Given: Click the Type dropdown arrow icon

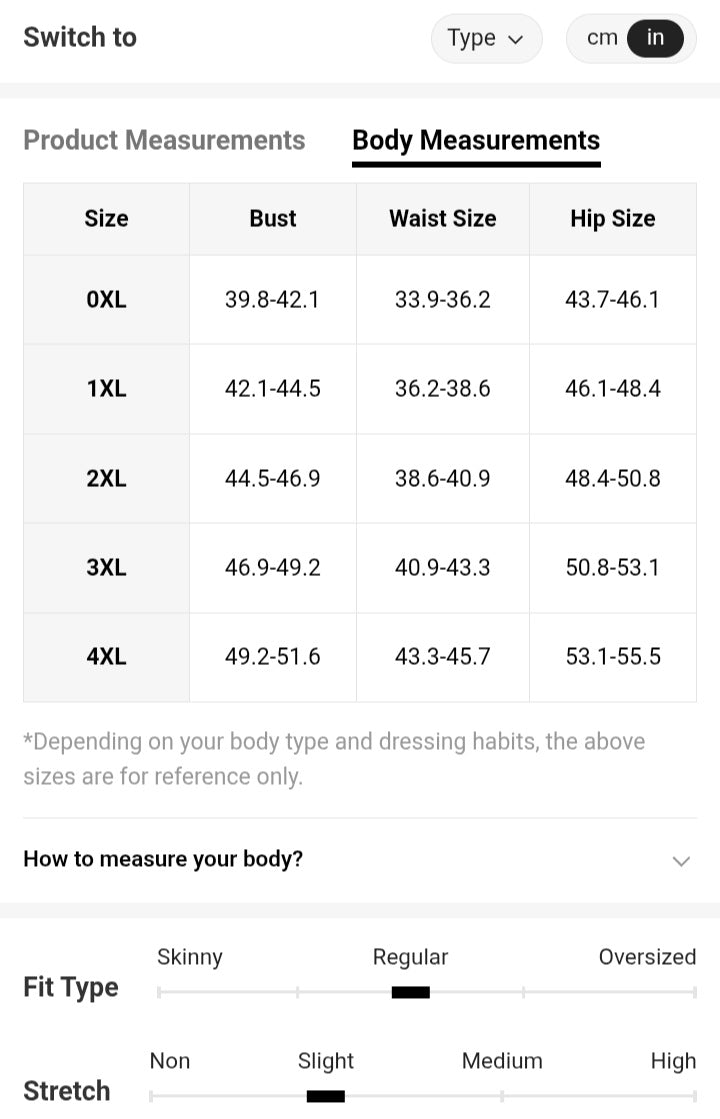Looking at the screenshot, I should coord(516,40).
